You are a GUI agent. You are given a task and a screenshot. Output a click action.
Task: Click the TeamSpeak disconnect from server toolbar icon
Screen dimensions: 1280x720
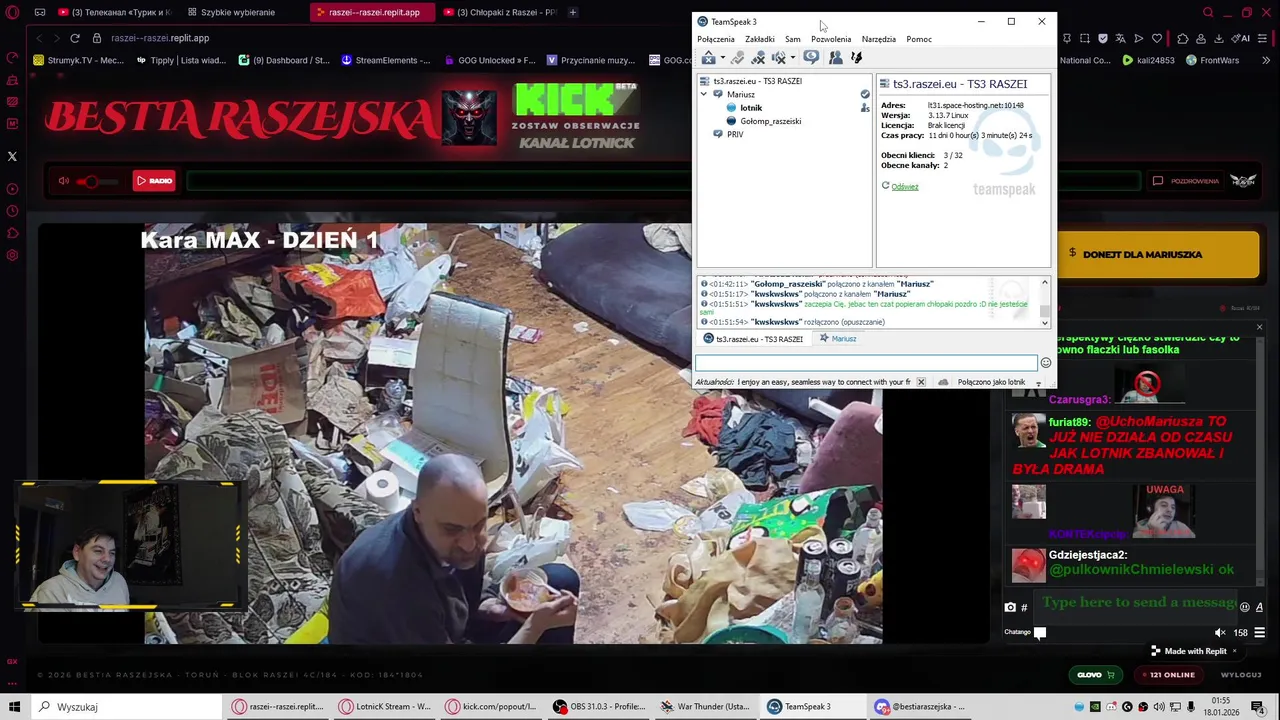coord(708,58)
